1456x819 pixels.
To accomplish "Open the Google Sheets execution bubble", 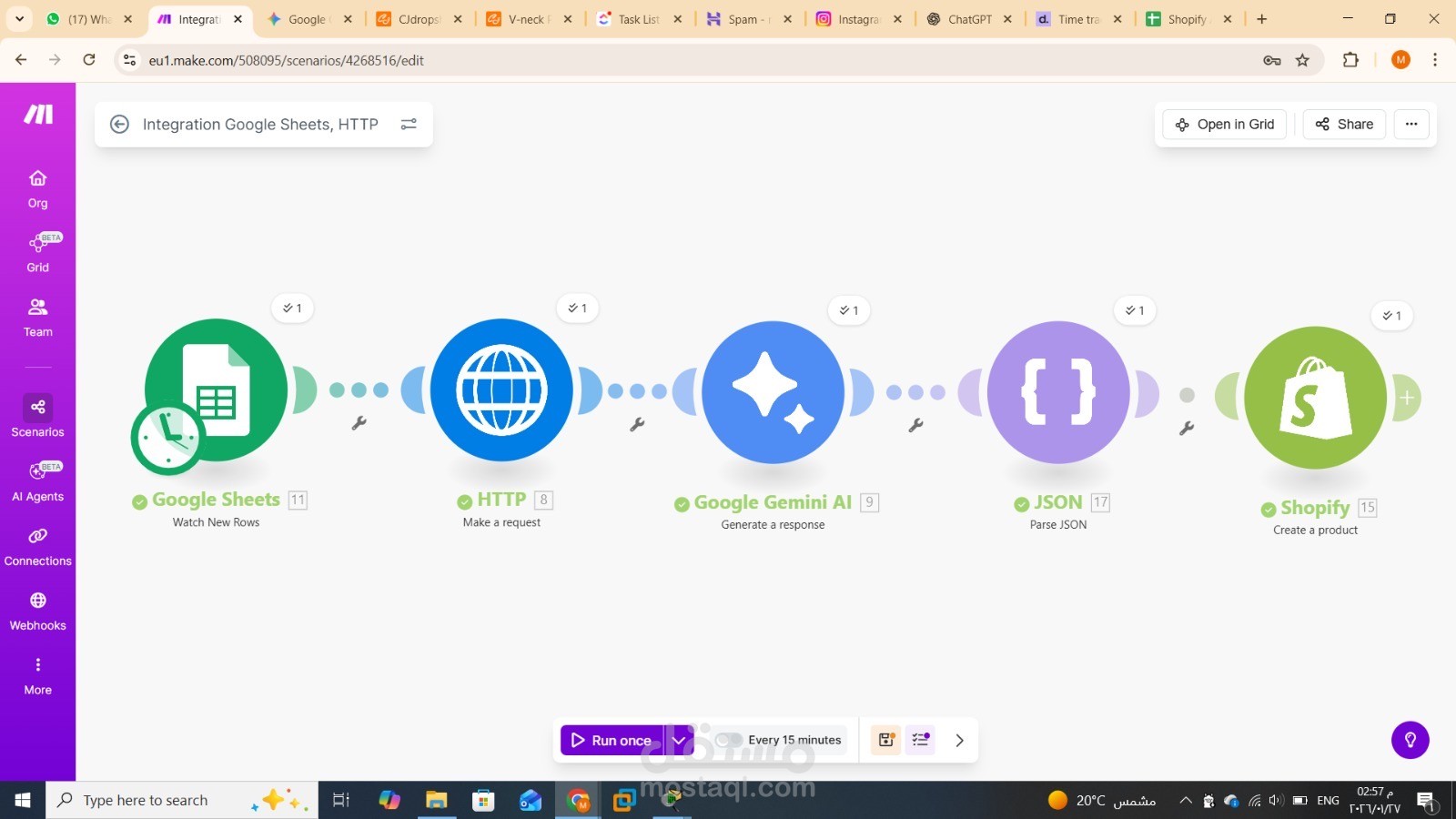I will point(292,308).
